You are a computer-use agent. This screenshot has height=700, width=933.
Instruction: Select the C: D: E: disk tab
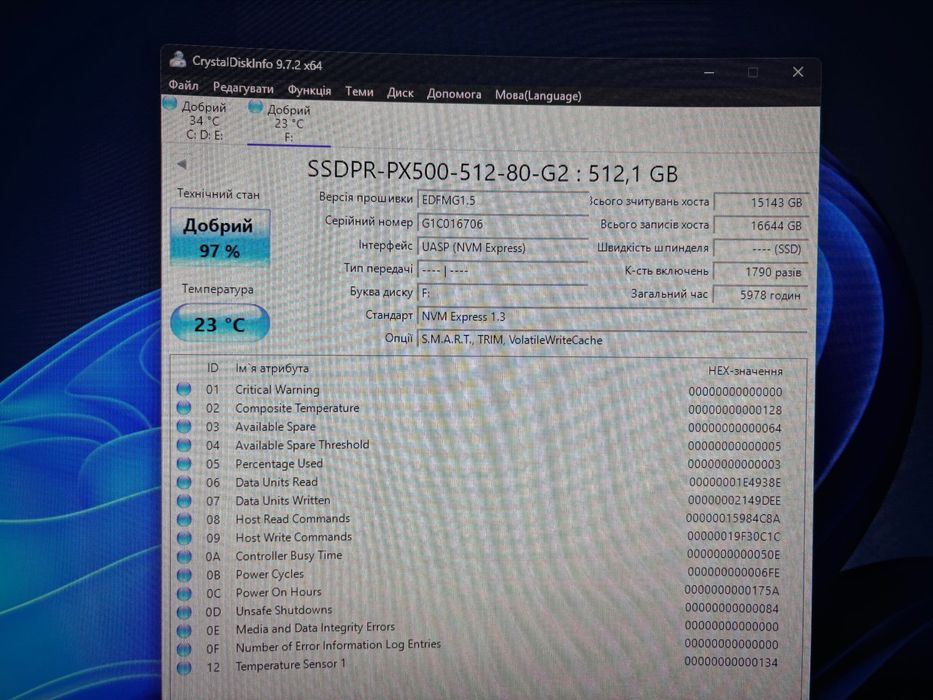click(204, 121)
